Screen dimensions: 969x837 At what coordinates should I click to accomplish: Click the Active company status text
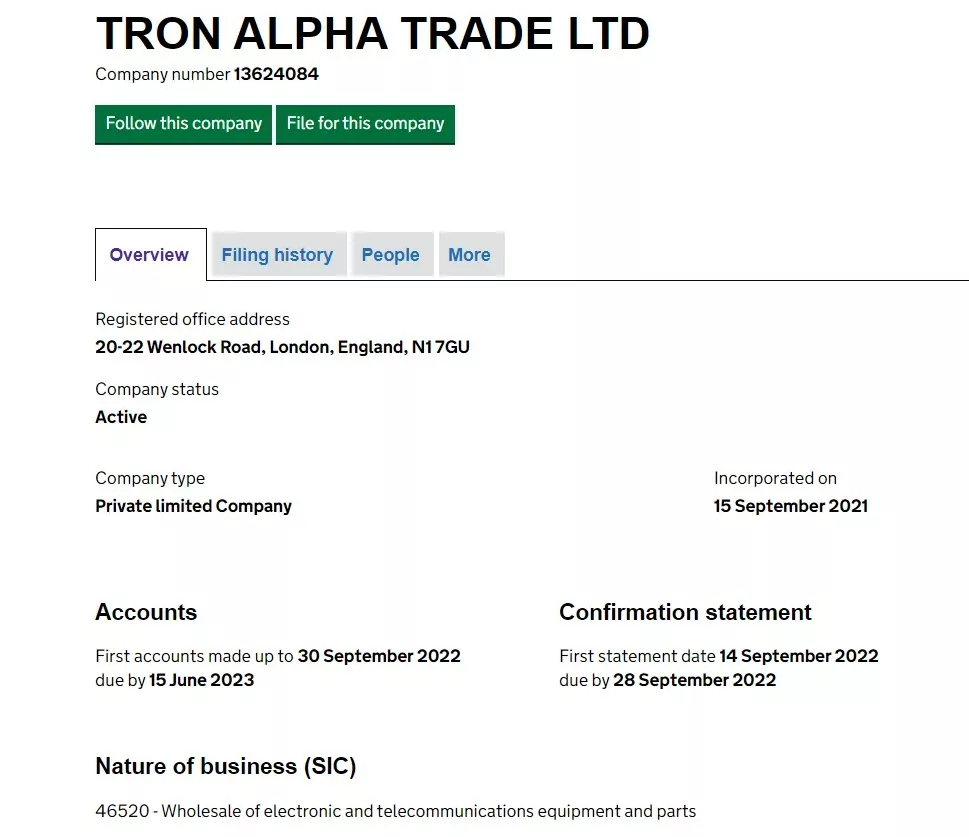point(121,417)
